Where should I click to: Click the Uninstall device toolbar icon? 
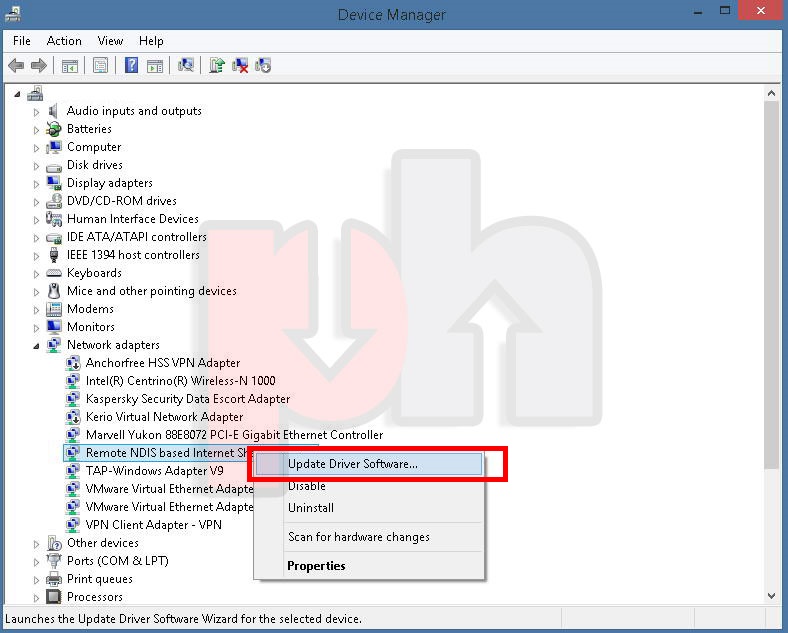(x=240, y=66)
